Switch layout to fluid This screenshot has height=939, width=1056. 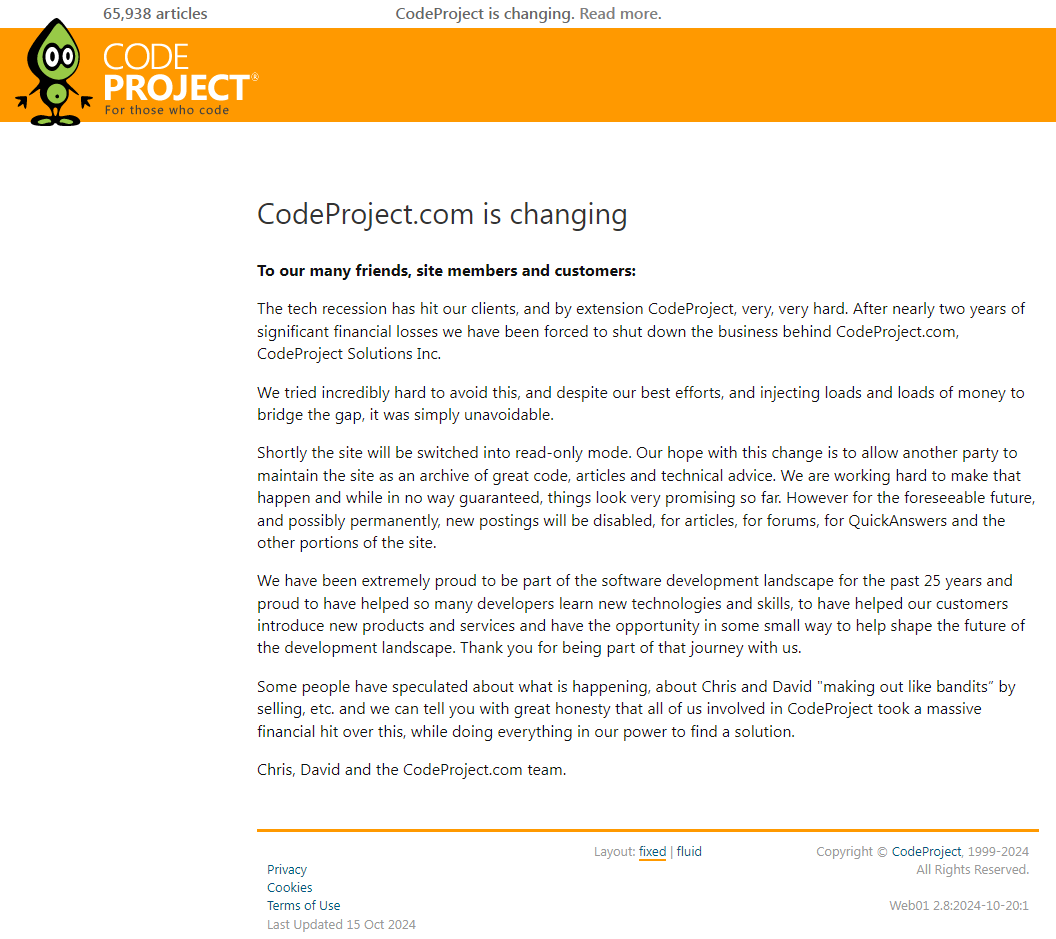pos(689,852)
